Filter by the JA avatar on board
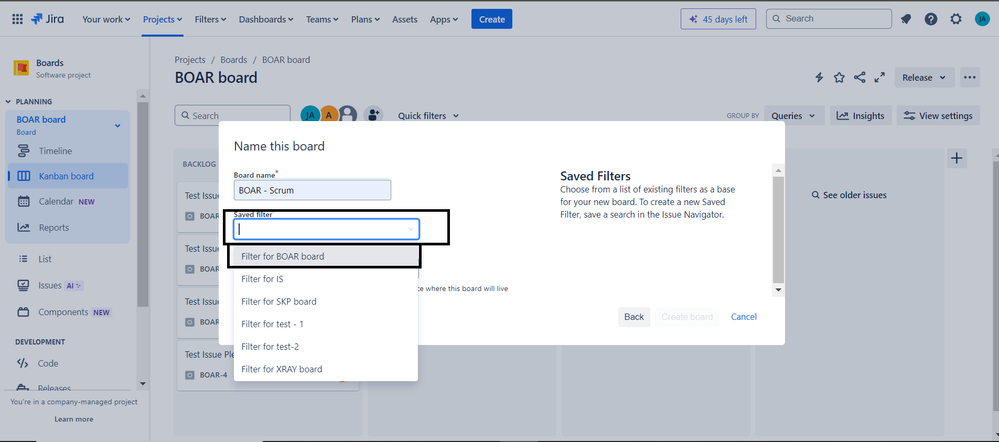999x442 pixels. pos(310,115)
